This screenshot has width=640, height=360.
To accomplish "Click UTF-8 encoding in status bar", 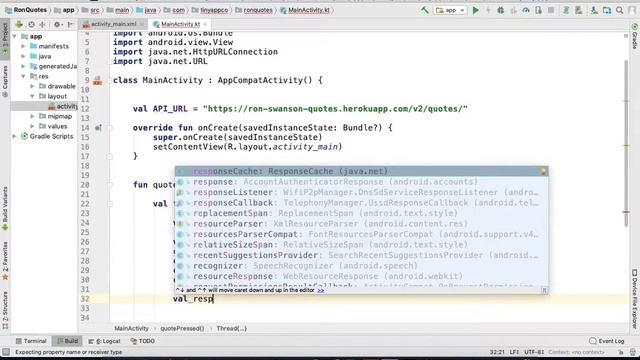I will point(534,352).
